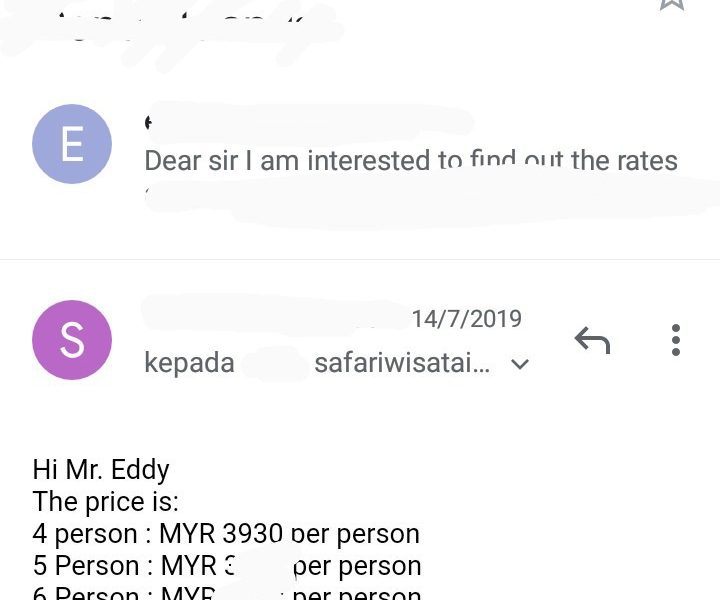The height and width of the screenshot is (600, 720).
Task: Tap the blue "E" sender avatar
Action: tap(72, 144)
